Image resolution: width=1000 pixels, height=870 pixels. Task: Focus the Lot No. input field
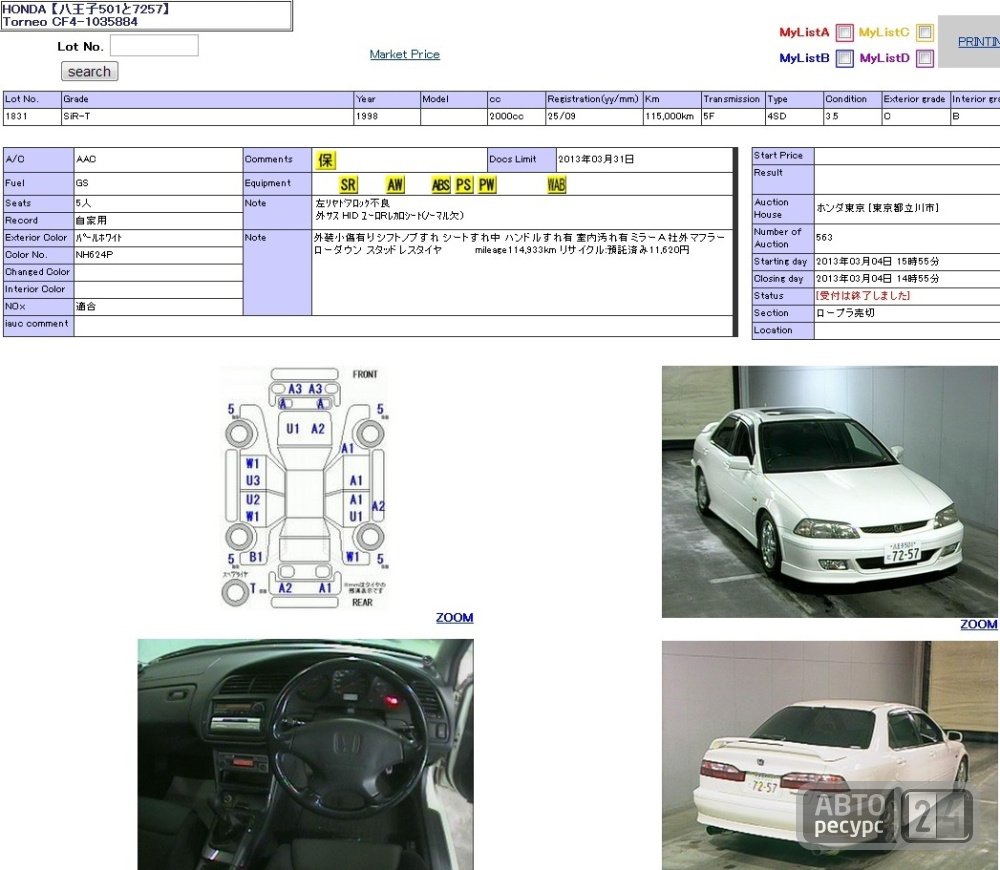pos(154,46)
